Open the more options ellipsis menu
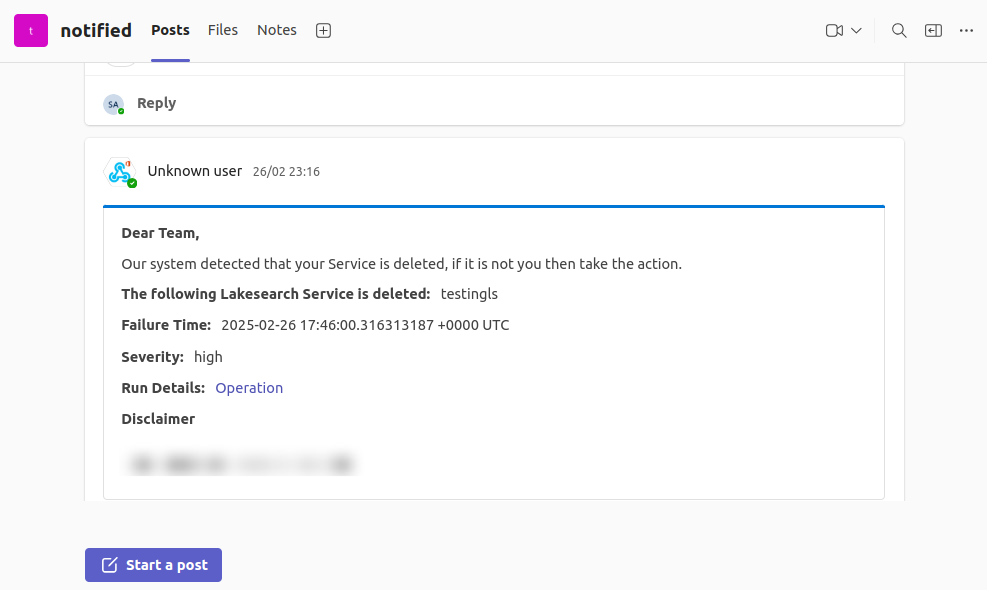The height and width of the screenshot is (590, 987). [966, 31]
